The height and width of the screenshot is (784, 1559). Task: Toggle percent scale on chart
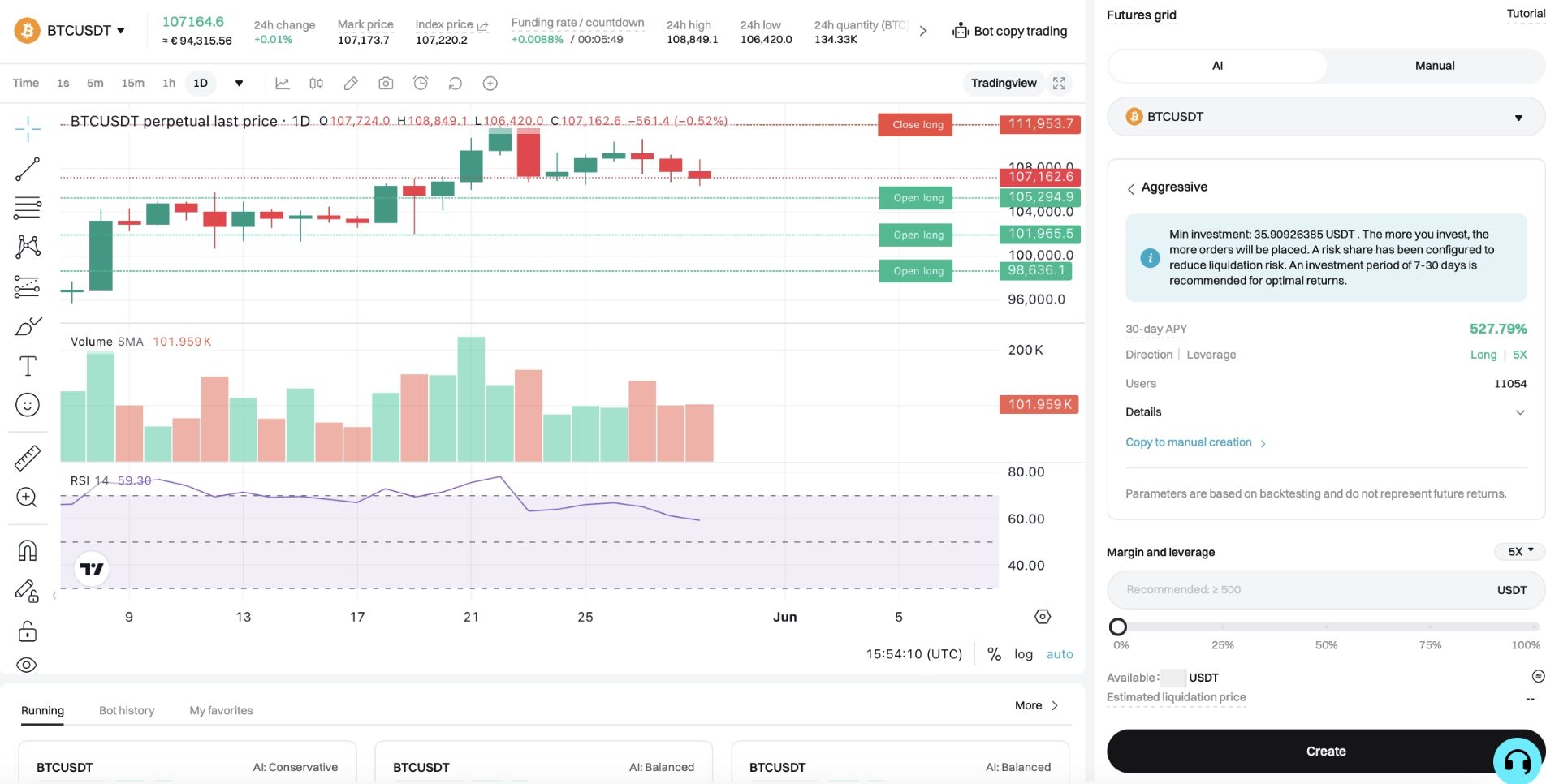[x=994, y=654]
